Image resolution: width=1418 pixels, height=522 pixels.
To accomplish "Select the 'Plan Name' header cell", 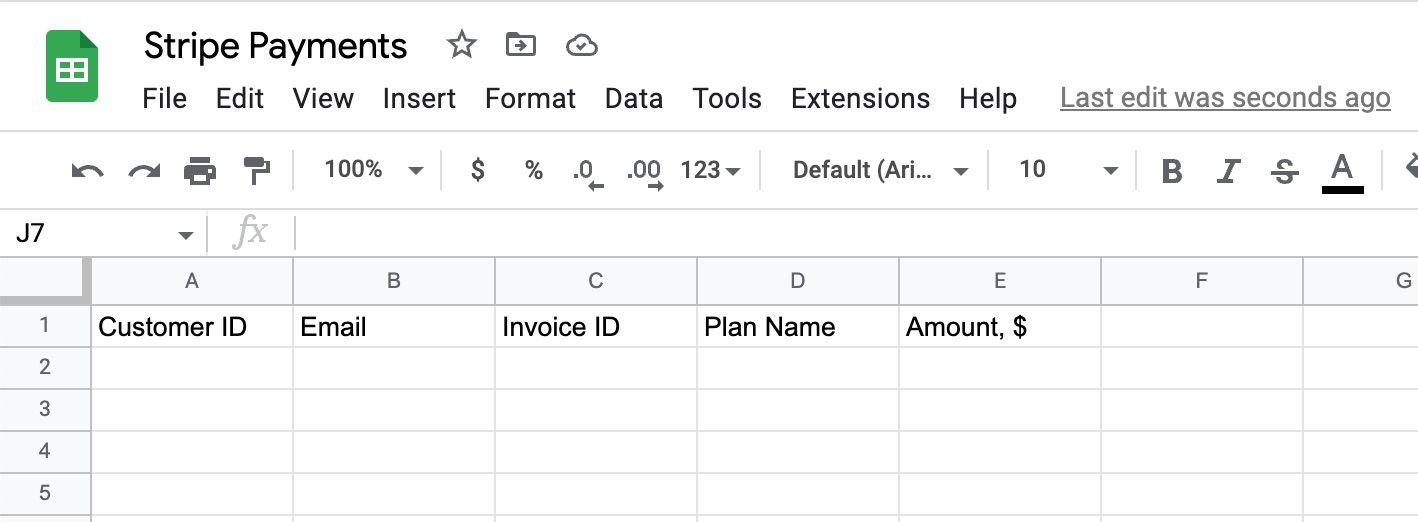I will (x=797, y=327).
